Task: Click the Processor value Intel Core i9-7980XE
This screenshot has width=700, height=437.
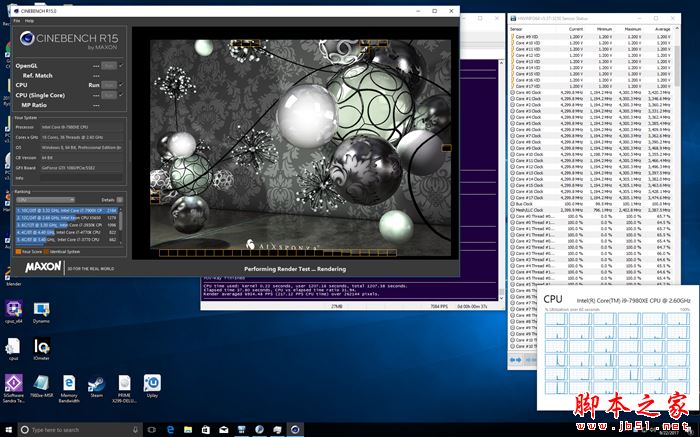Action: (65, 127)
